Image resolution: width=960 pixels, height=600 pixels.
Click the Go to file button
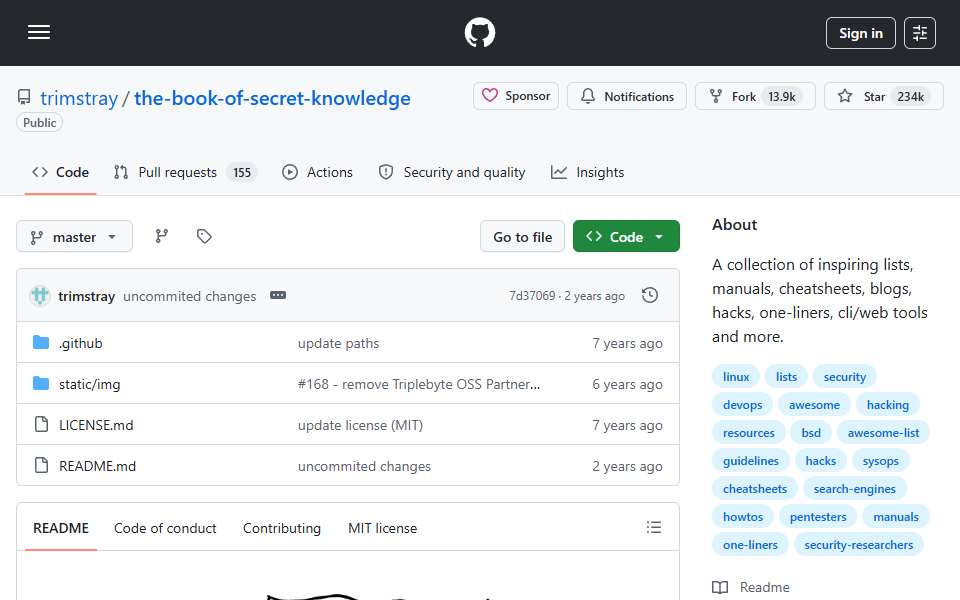point(522,236)
